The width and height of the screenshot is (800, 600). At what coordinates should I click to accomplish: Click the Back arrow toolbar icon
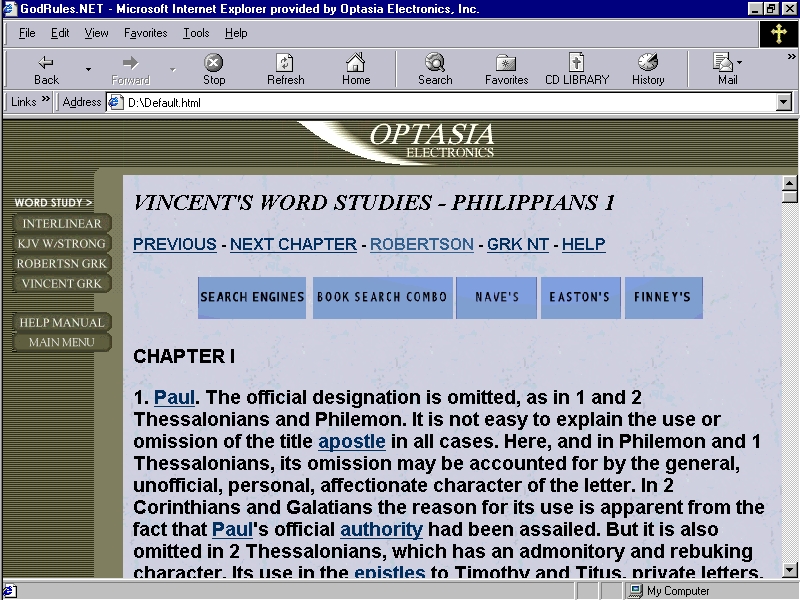pos(46,63)
